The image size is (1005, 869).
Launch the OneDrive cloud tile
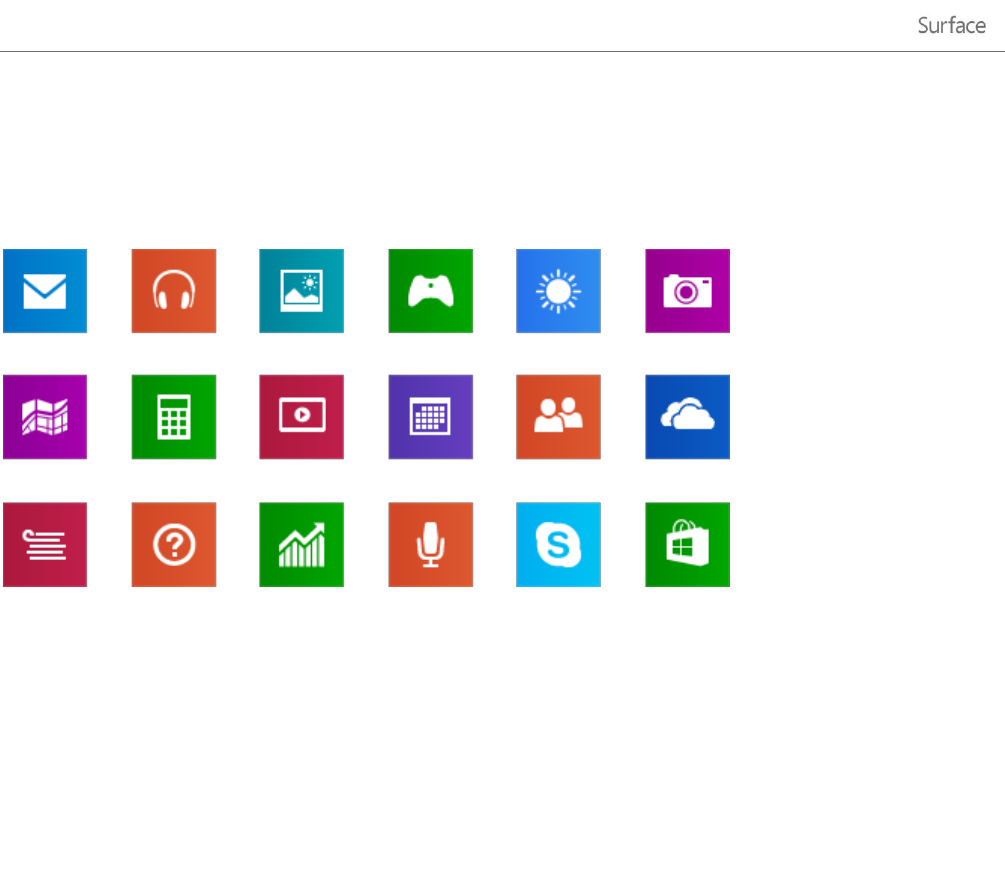pos(687,417)
